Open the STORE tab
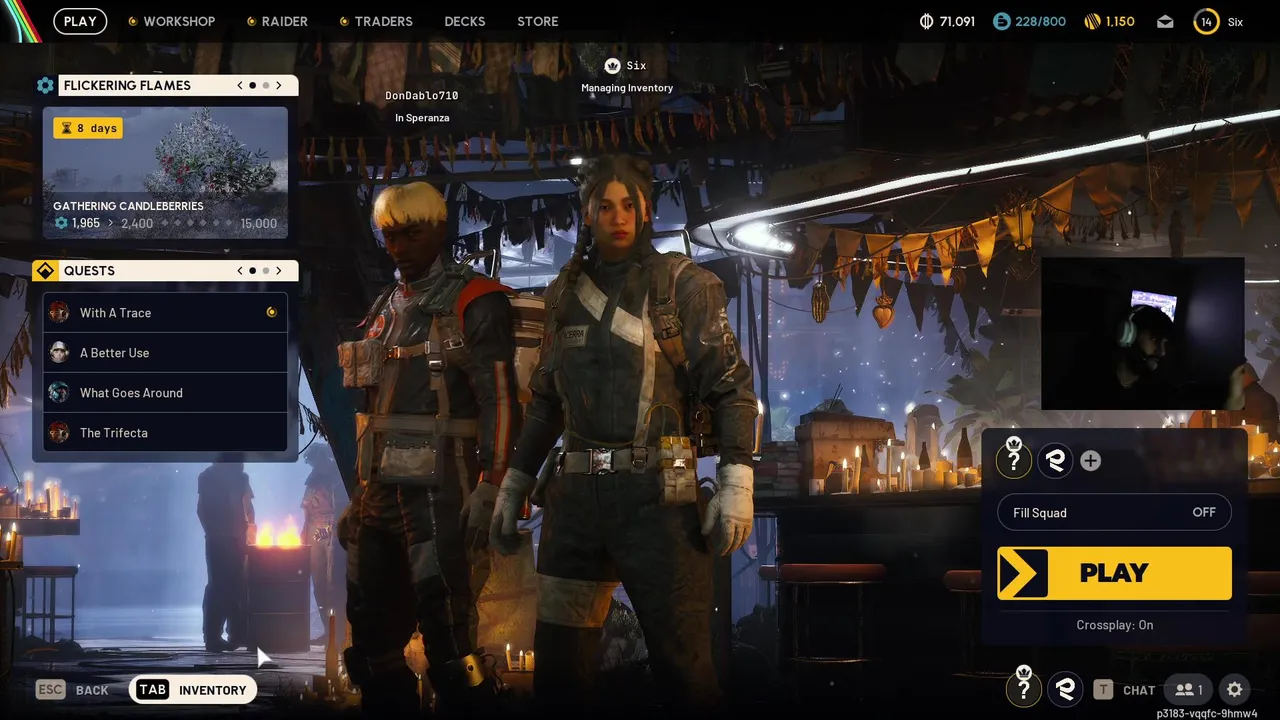1280x720 pixels. [538, 21]
